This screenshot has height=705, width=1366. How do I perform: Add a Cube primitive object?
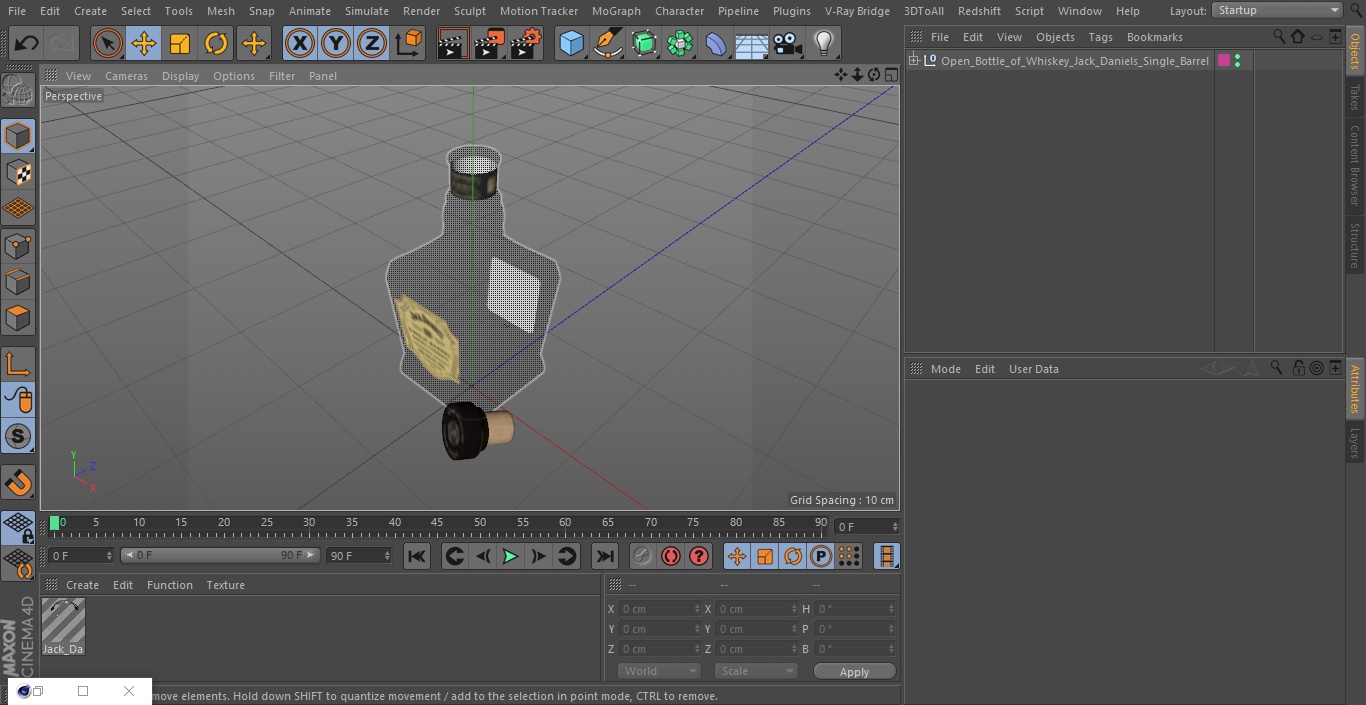coord(571,43)
